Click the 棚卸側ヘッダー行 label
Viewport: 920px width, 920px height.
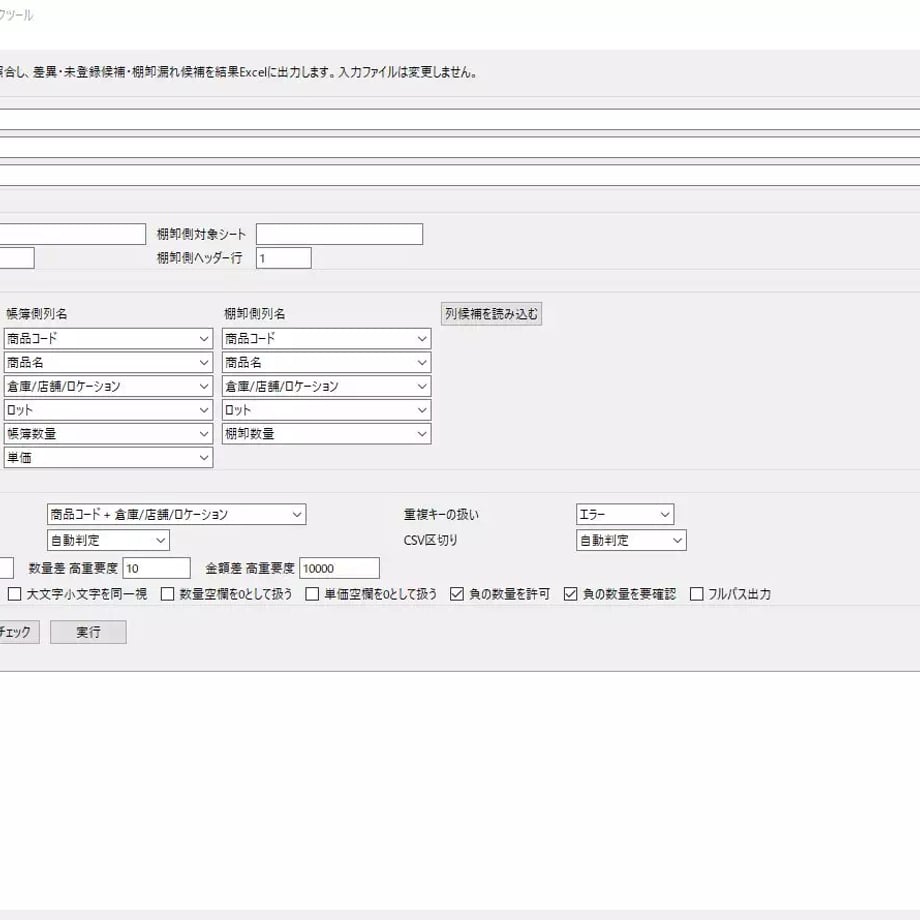click(x=199, y=258)
